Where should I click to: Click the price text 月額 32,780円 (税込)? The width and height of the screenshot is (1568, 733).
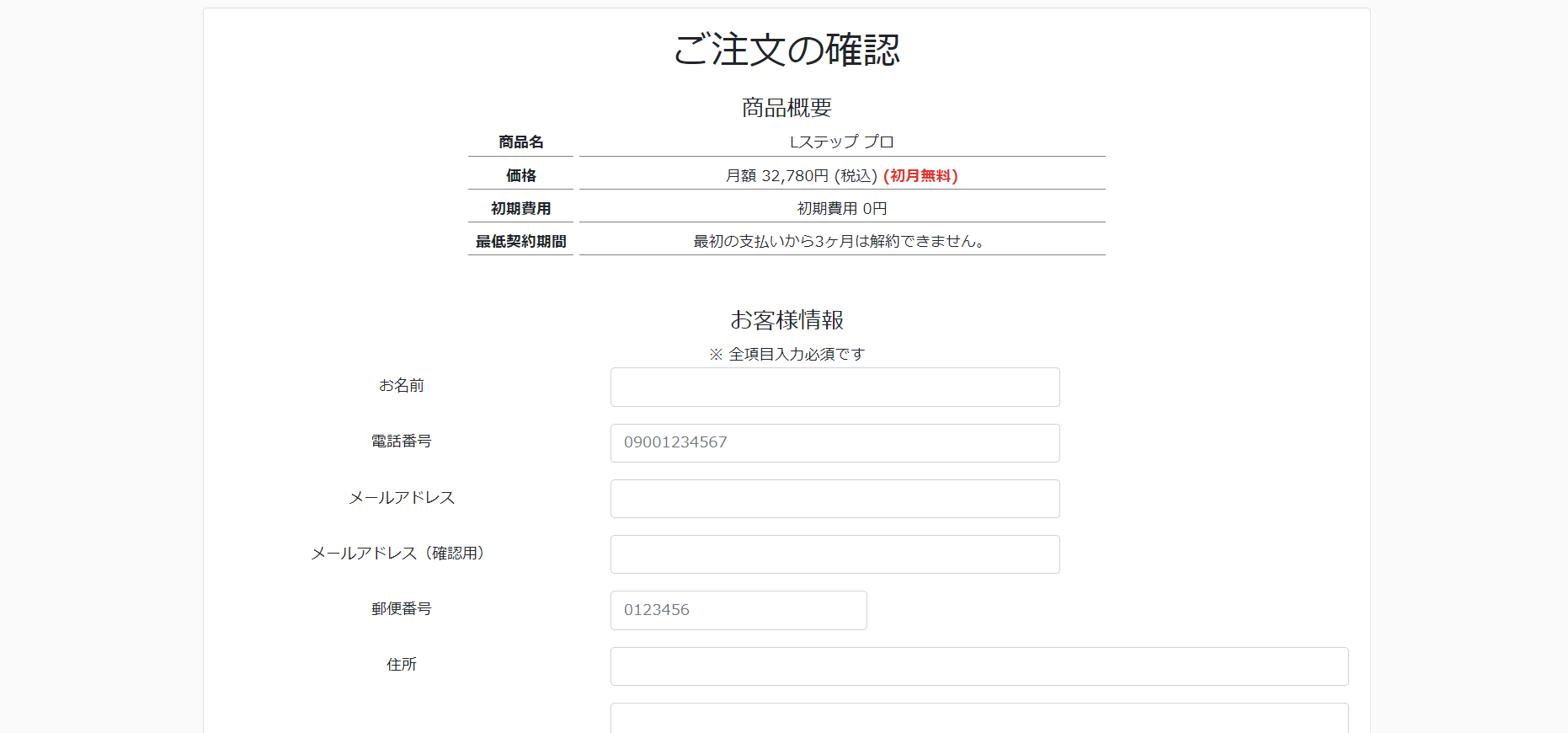point(802,175)
